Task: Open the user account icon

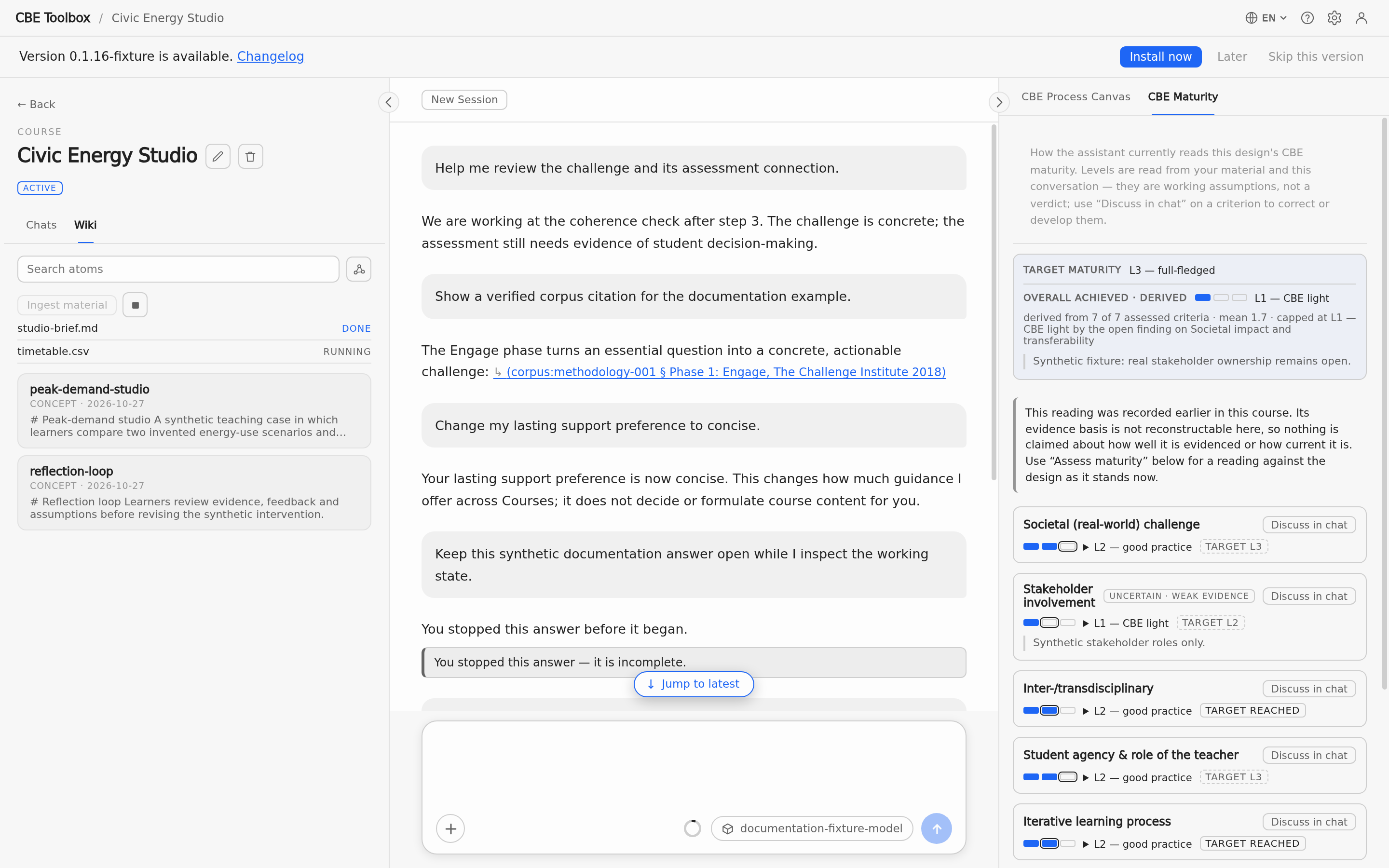Action: click(x=1361, y=18)
